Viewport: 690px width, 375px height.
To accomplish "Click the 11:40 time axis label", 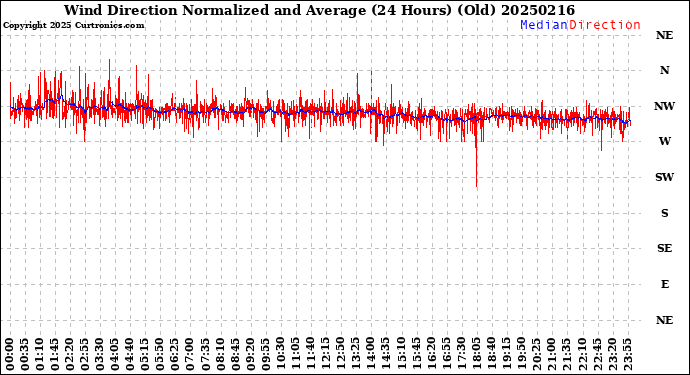I will pos(311,354).
